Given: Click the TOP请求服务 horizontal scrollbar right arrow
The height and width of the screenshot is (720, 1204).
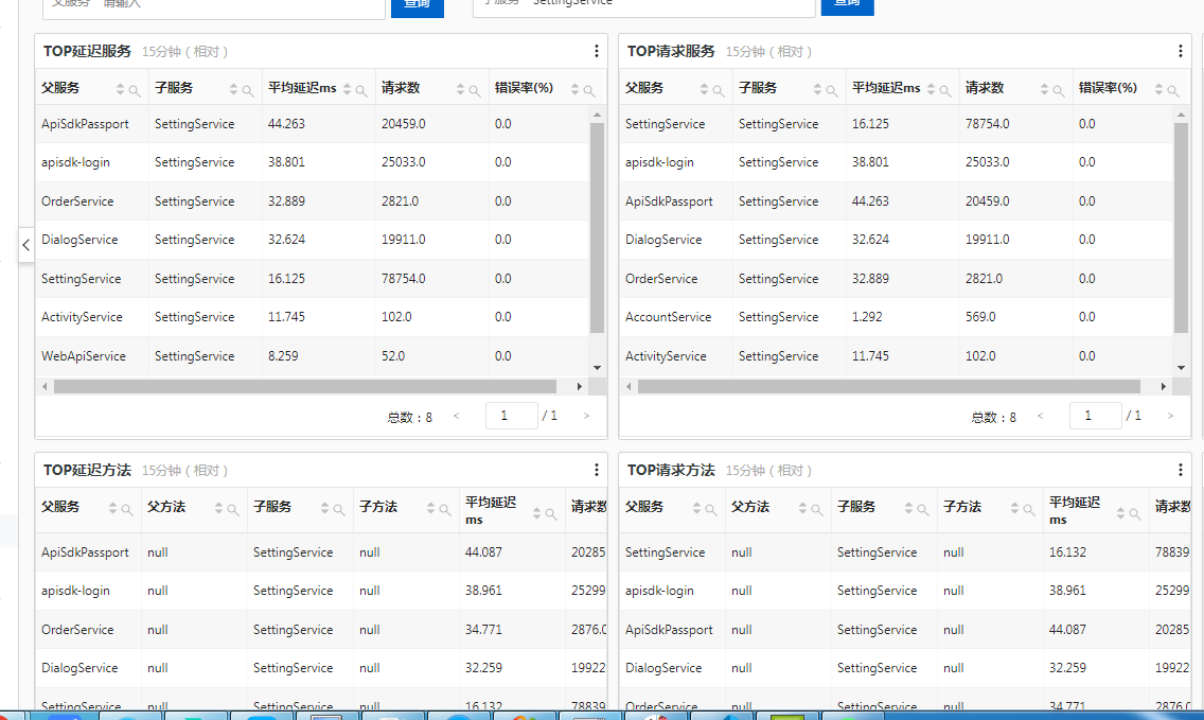Looking at the screenshot, I should pos(1163,386).
